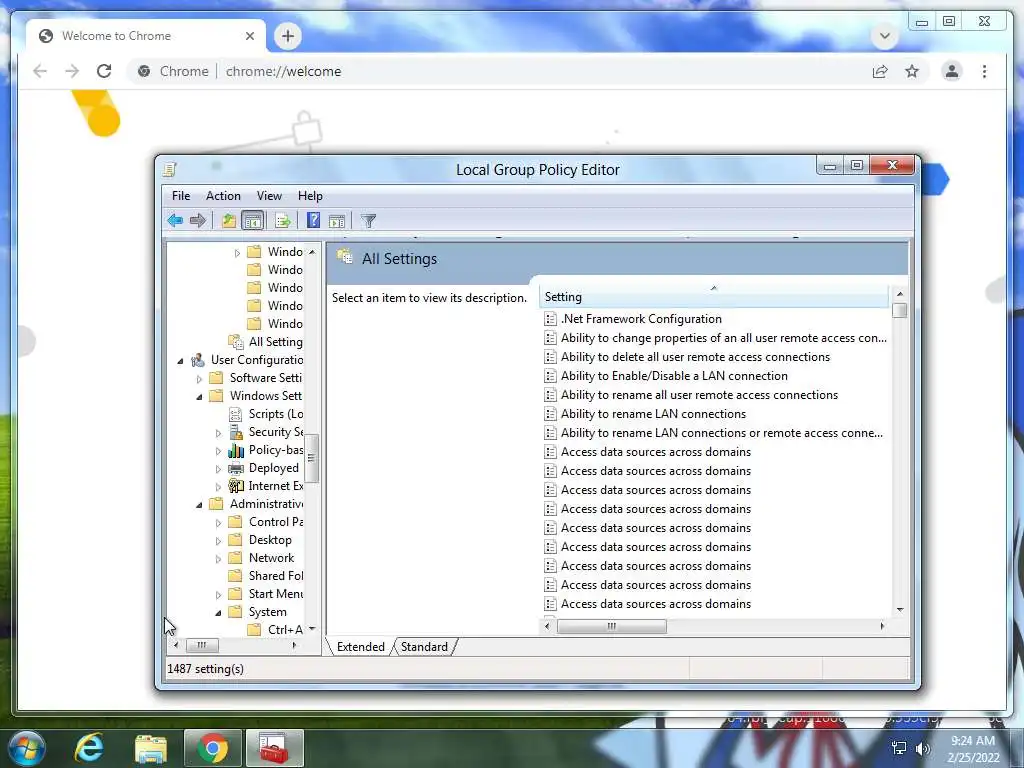Screen dimensions: 1024x768
Task: Select Scripts (Logon/Logoff) tree item
Action: point(276,414)
